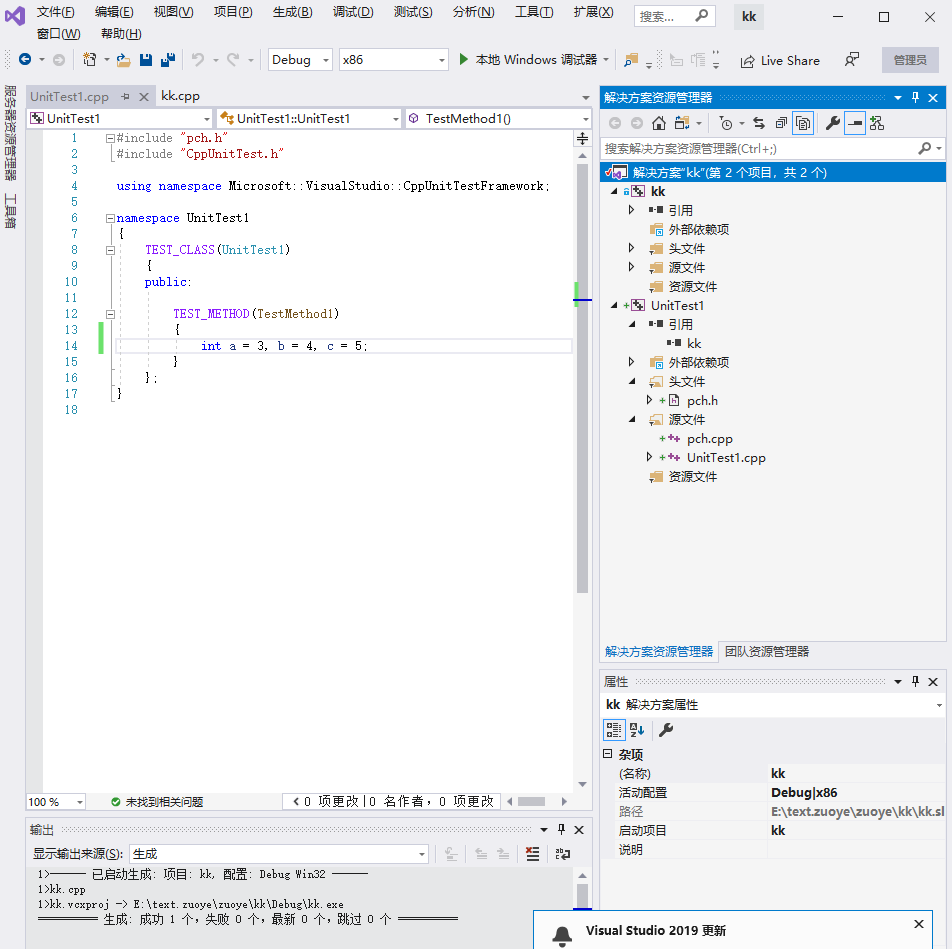Open the x86 platform dropdown

pos(394,60)
